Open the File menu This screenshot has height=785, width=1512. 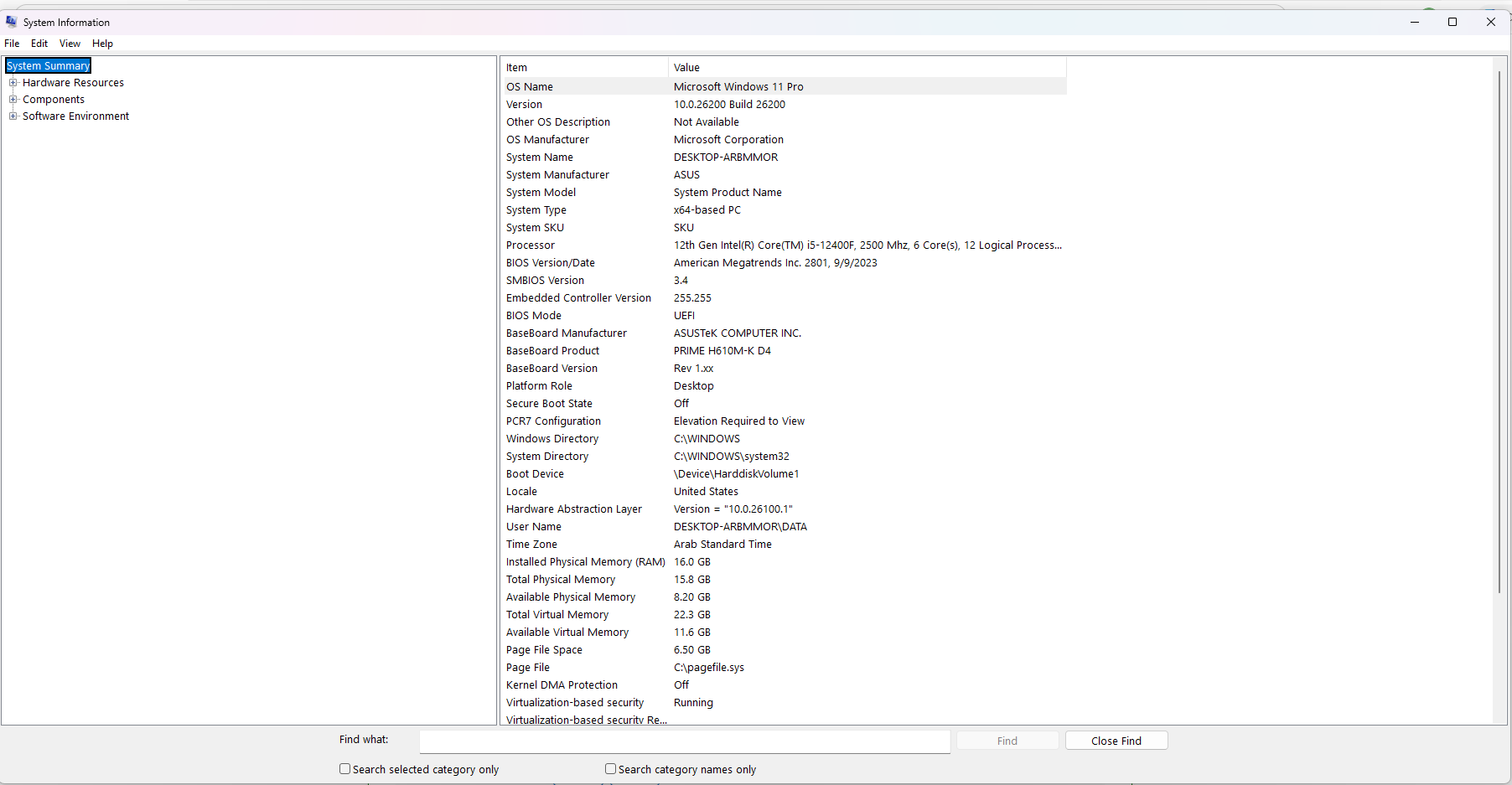tap(12, 44)
